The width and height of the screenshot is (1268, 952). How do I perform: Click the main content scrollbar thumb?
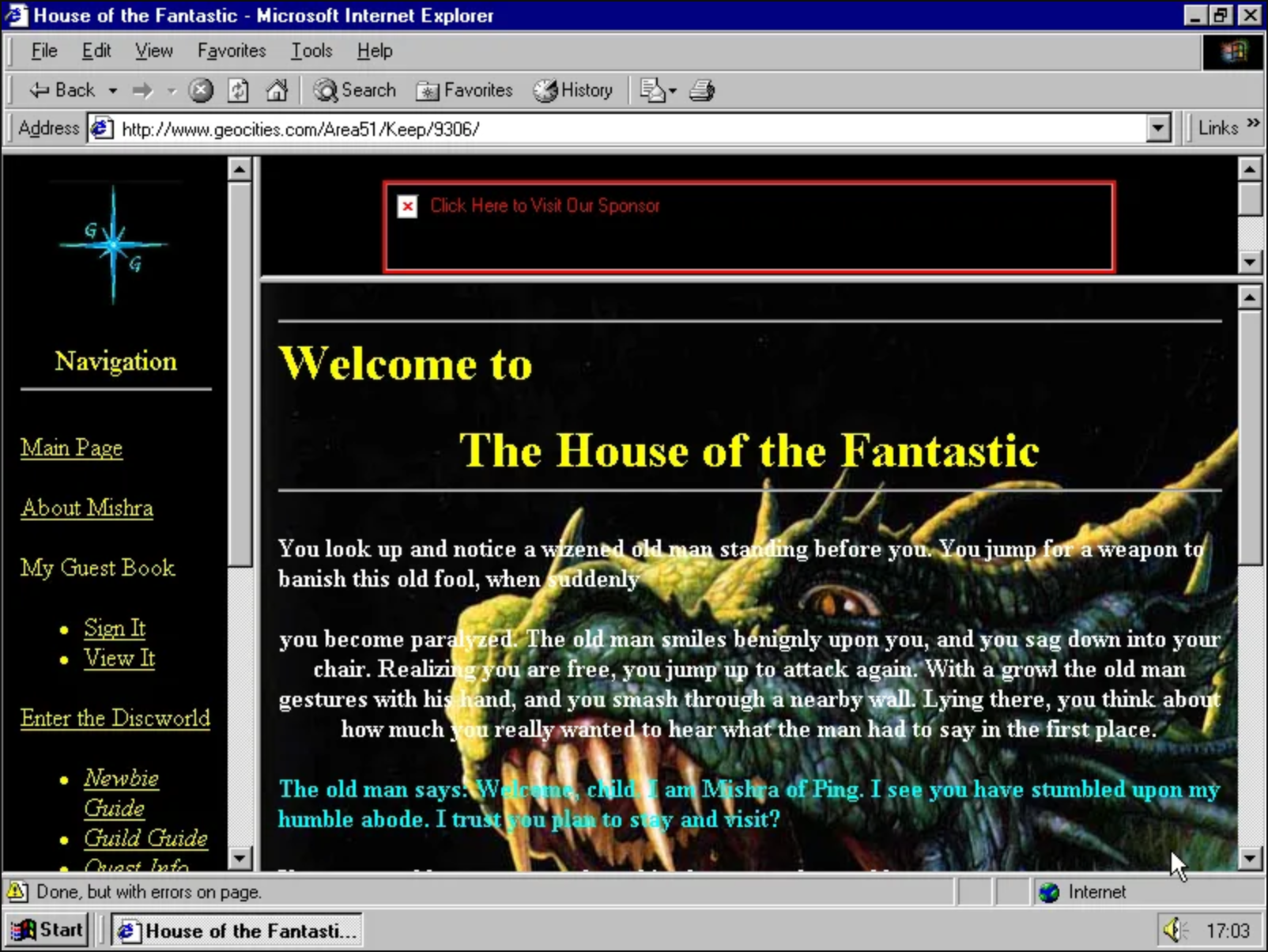point(1250,438)
